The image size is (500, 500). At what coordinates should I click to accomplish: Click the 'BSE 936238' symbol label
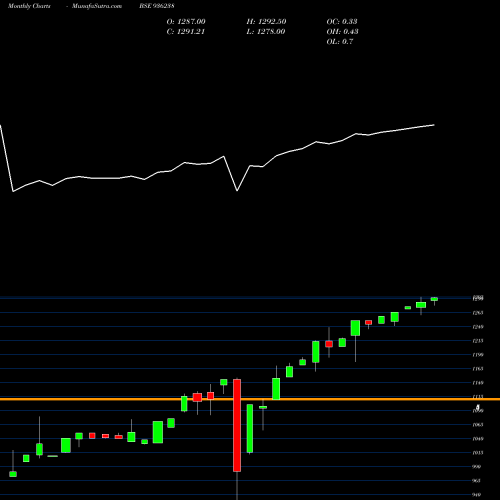click(157, 6)
